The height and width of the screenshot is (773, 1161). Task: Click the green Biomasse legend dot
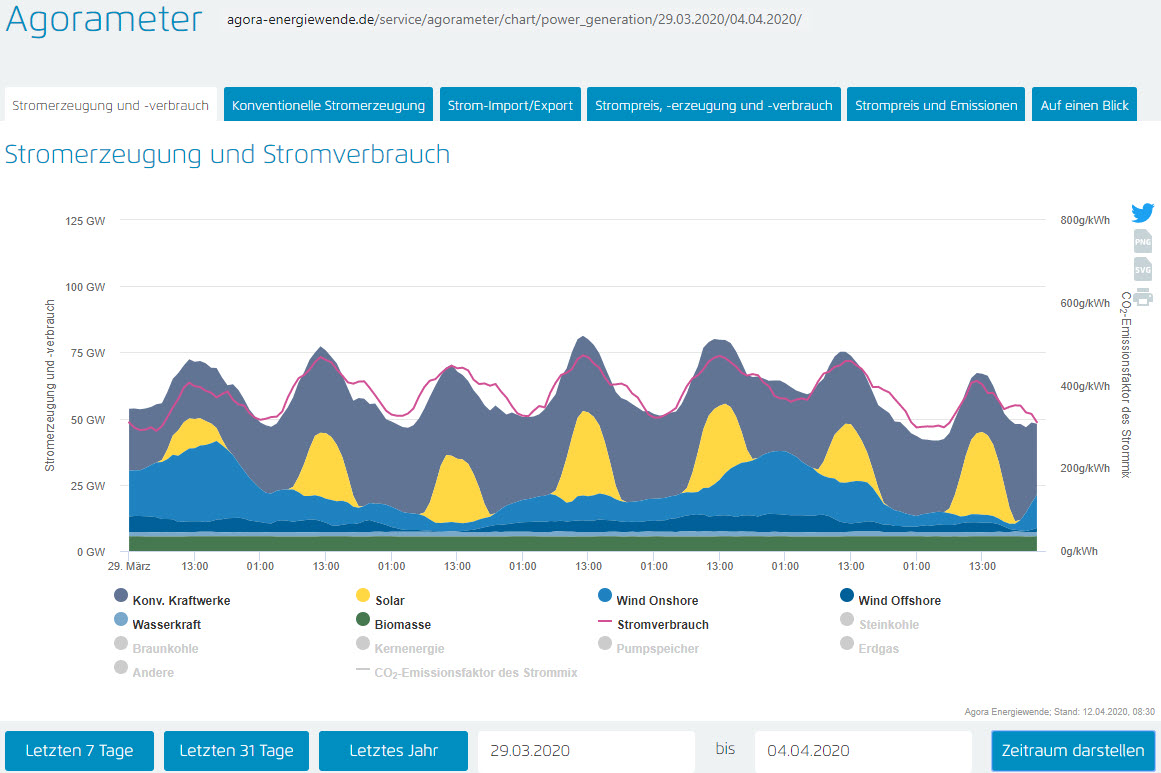[363, 620]
